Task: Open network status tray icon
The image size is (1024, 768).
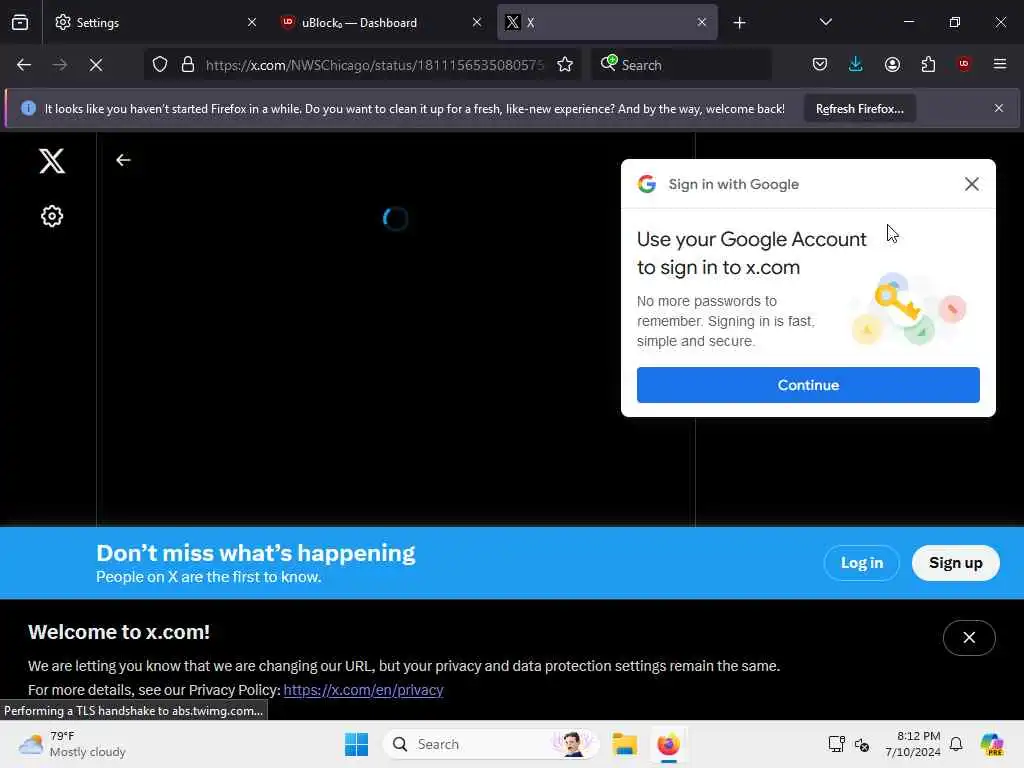Action: point(836,744)
